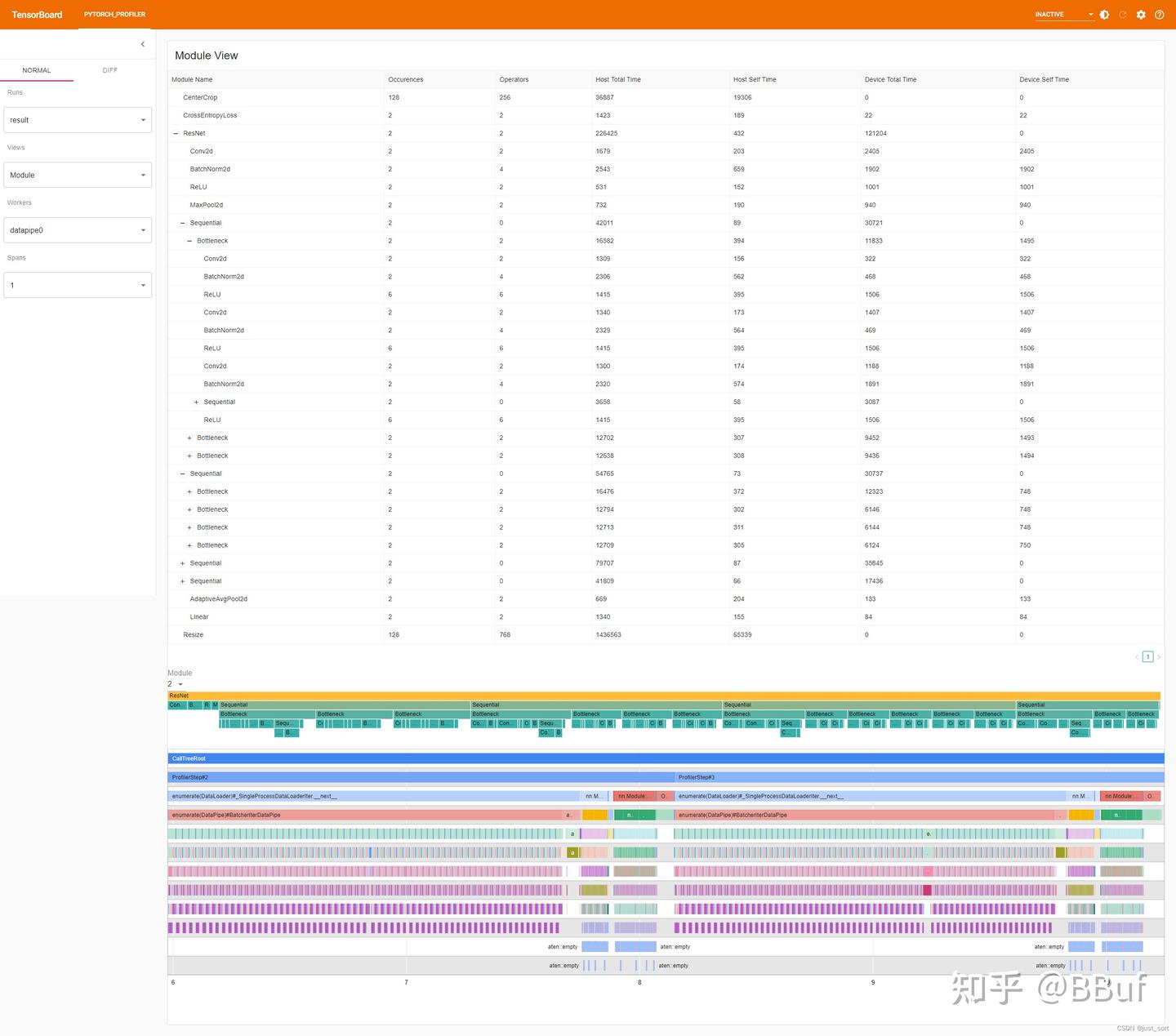Open the help icon in header

click(x=1160, y=14)
